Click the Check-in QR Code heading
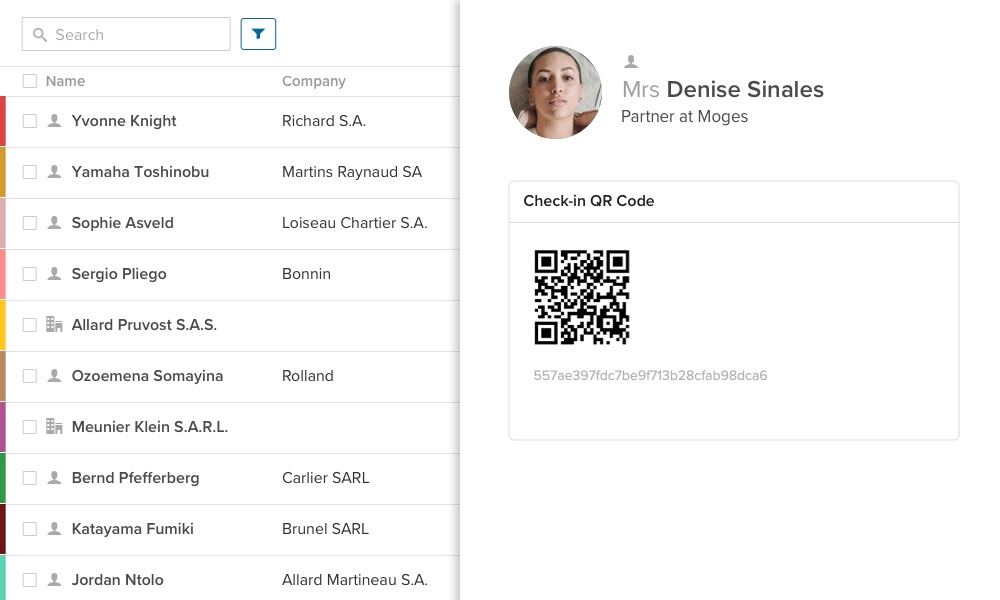This screenshot has width=1000, height=600. 589,201
